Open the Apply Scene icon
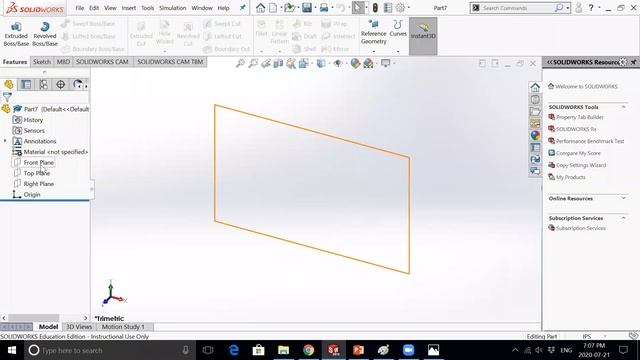 click(x=368, y=63)
